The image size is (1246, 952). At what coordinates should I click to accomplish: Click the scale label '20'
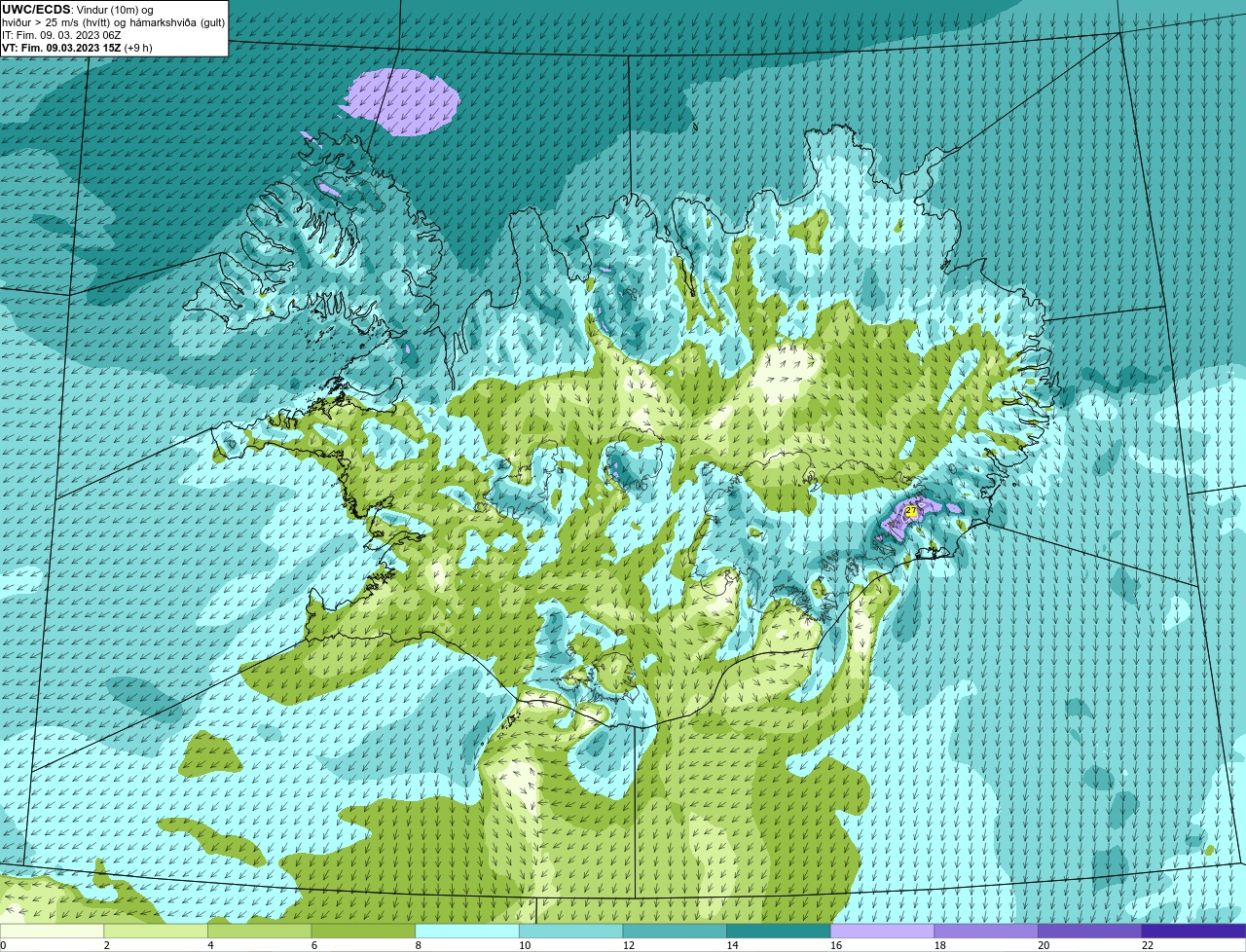(x=1044, y=945)
